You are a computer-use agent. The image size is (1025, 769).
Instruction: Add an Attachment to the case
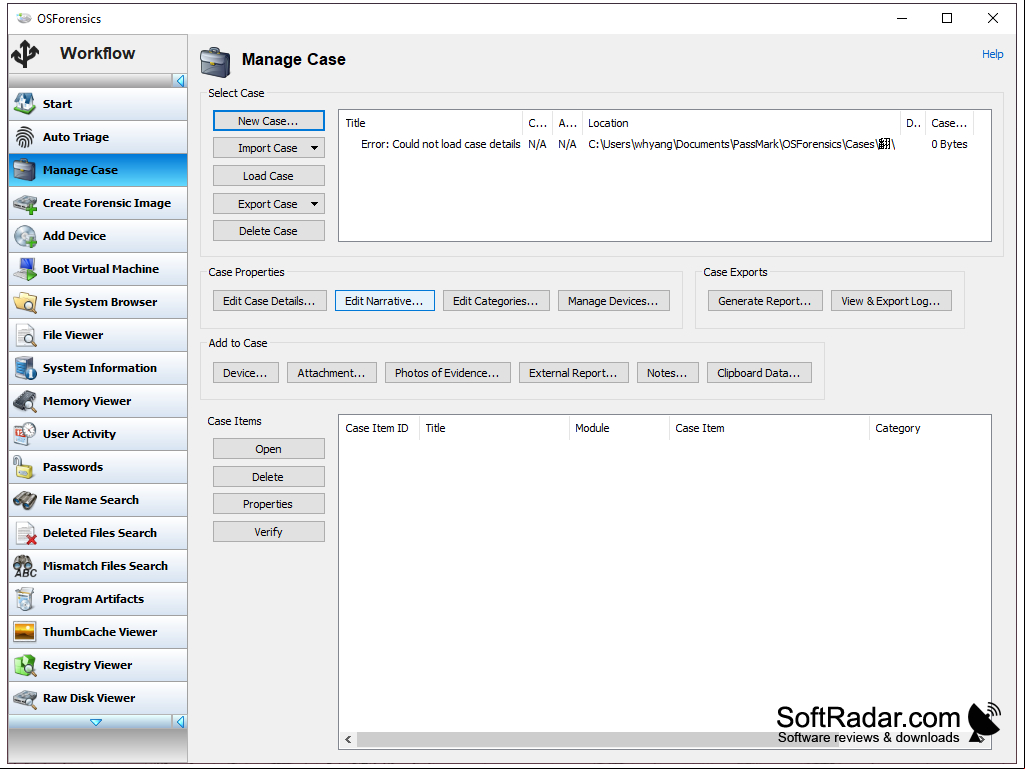coord(331,373)
